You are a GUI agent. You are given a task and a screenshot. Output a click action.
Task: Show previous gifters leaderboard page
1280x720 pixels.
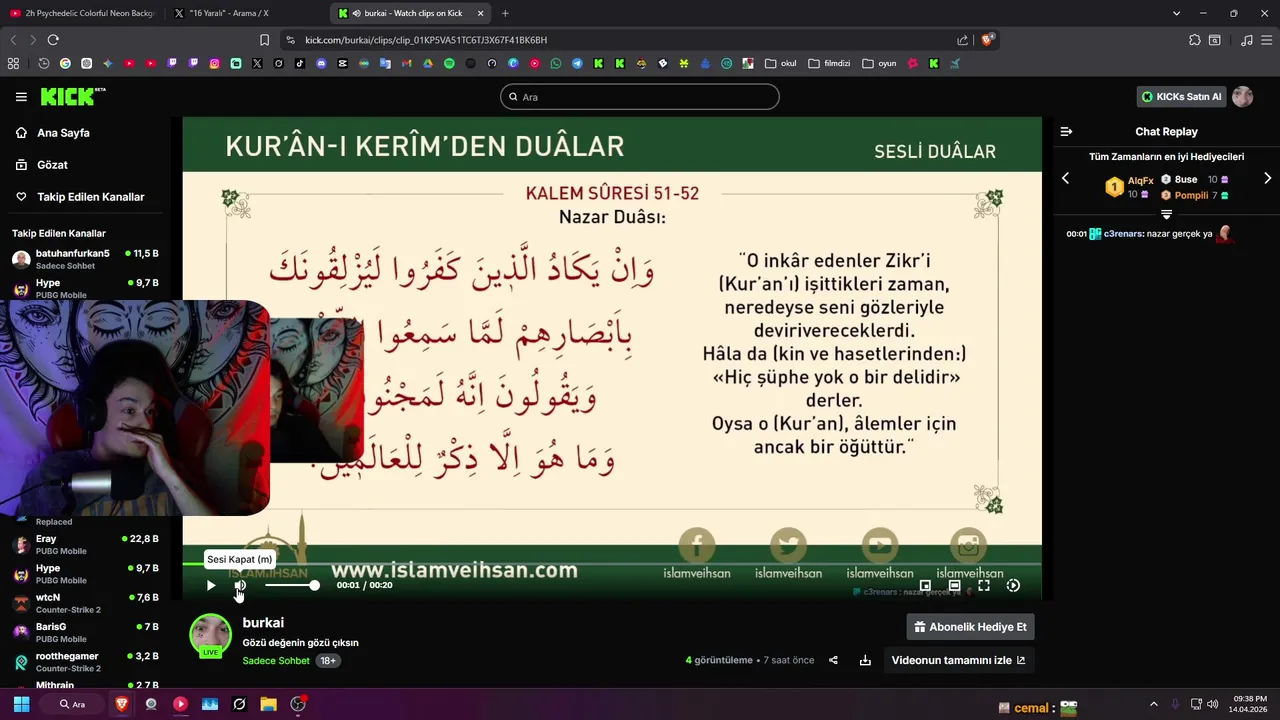pyautogui.click(x=1065, y=179)
